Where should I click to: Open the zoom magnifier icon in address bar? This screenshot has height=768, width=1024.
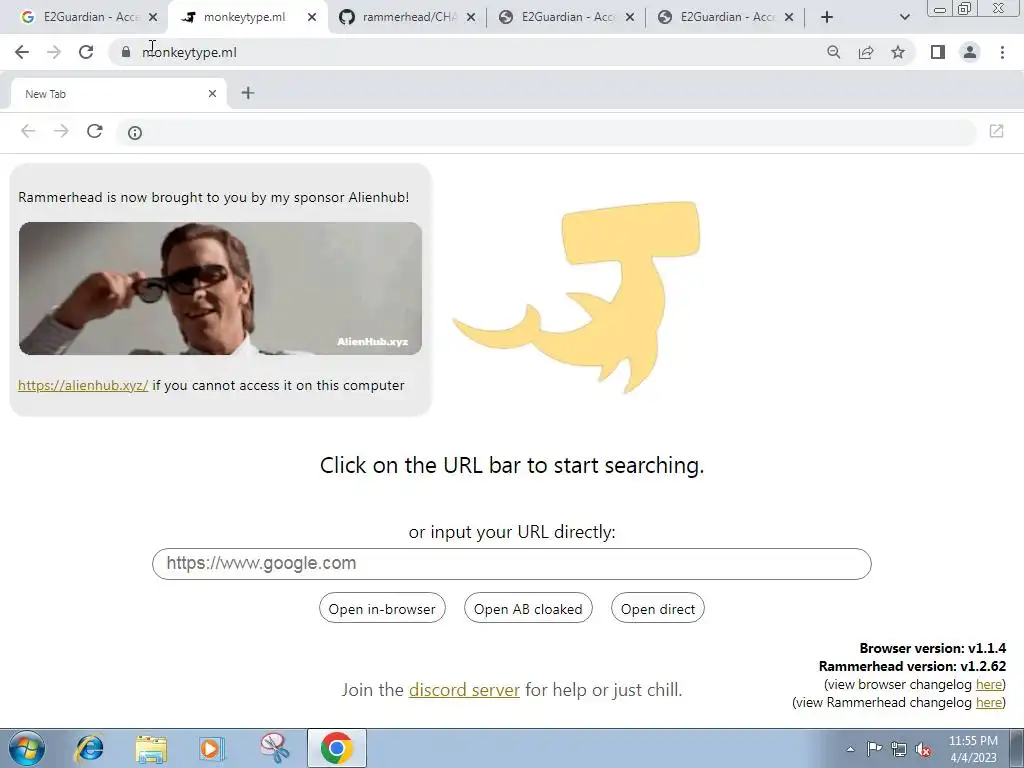pyautogui.click(x=833, y=52)
